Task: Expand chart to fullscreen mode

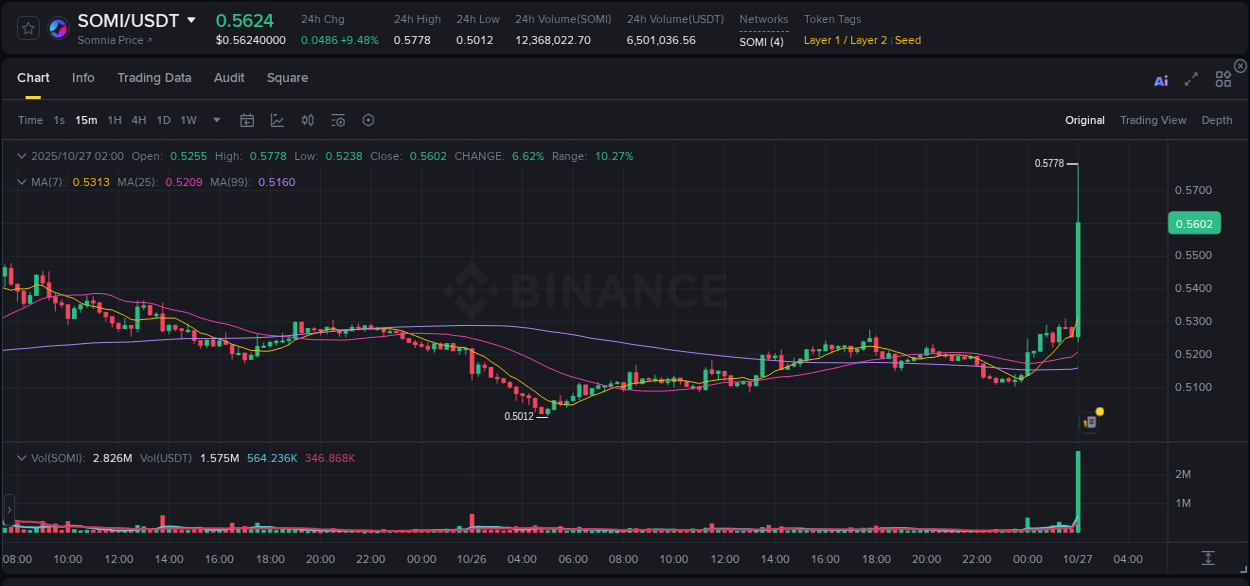Action: [x=1191, y=80]
